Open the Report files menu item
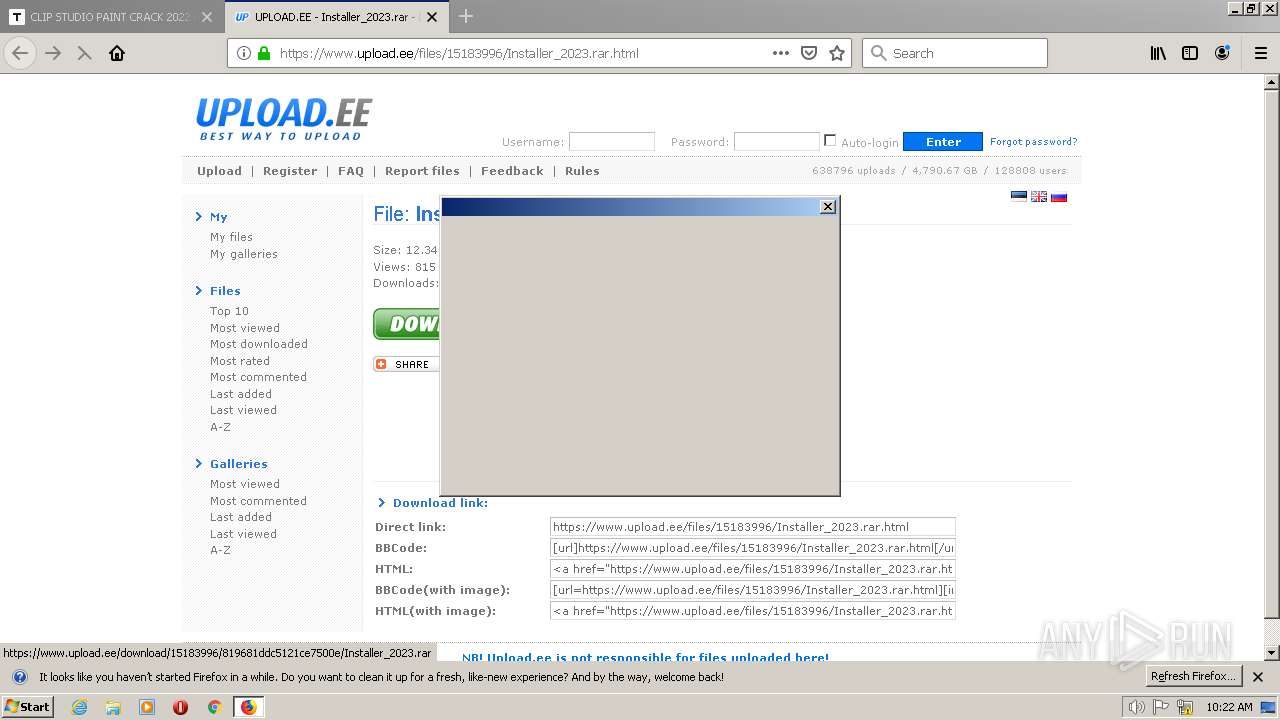 click(x=422, y=171)
